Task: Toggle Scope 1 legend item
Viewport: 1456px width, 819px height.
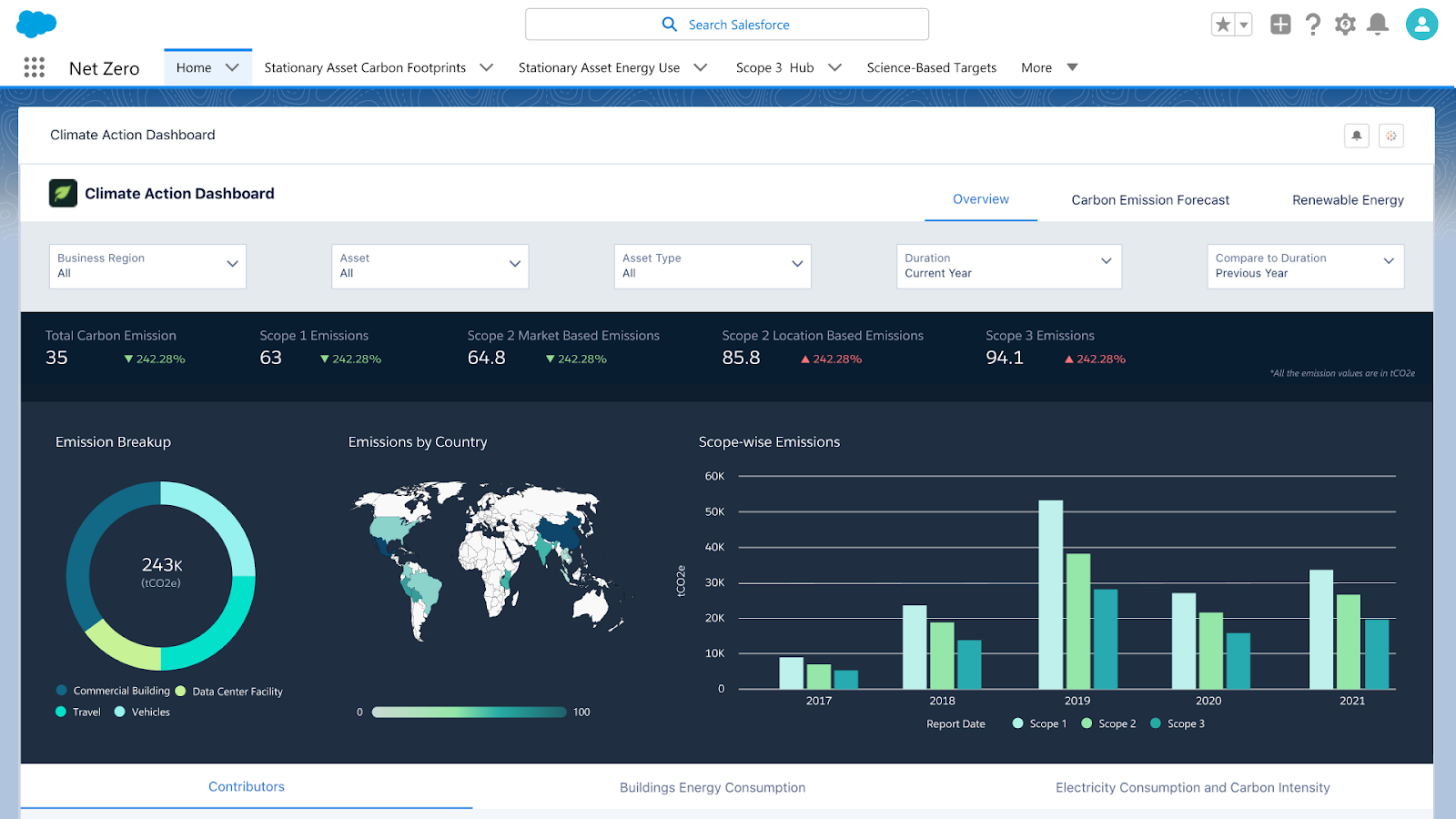Action: pyautogui.click(x=1040, y=723)
